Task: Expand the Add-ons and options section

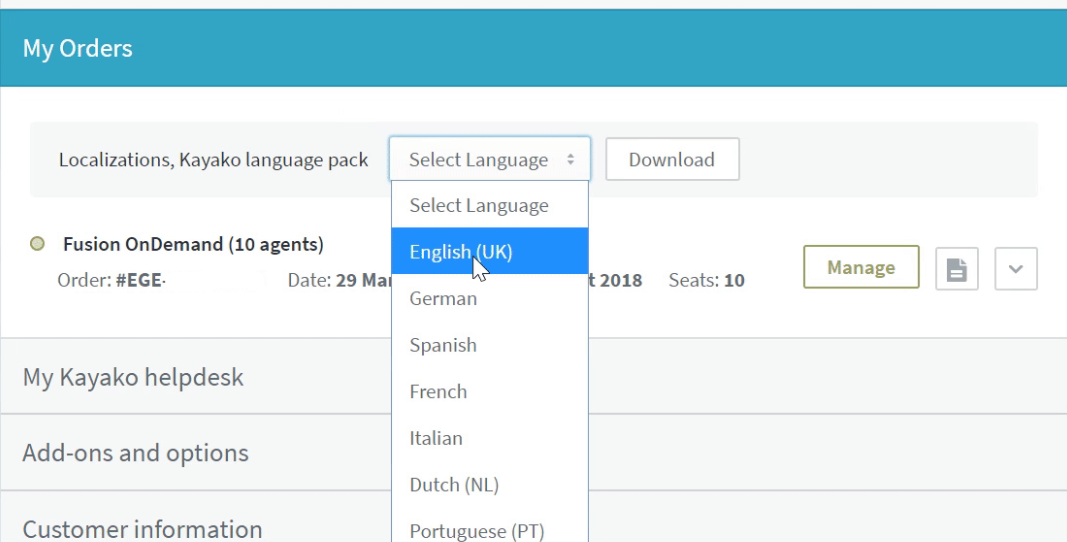Action: (135, 453)
